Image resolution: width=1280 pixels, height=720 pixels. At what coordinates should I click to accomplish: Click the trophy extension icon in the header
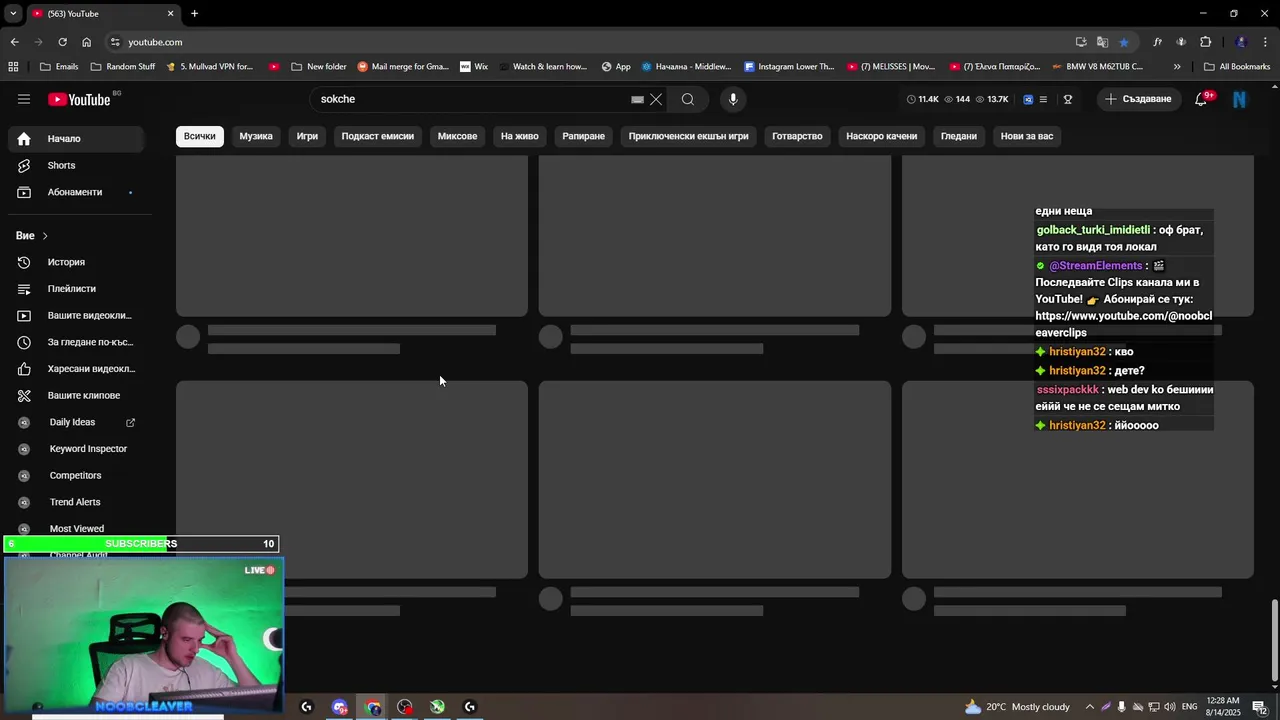point(1068,99)
